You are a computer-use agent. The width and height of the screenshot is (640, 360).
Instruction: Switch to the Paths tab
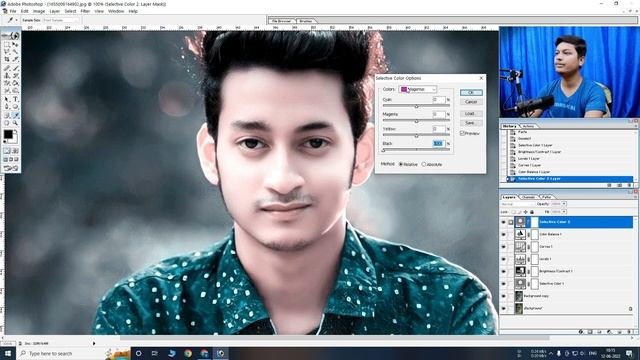point(547,197)
